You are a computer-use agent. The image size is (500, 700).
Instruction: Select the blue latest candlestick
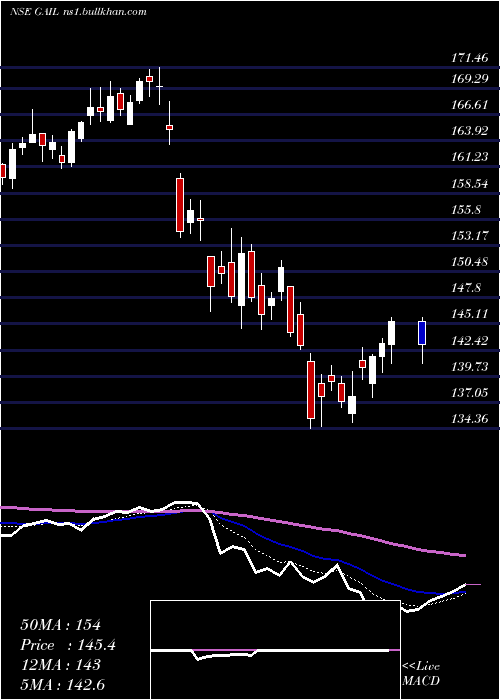tap(422, 333)
